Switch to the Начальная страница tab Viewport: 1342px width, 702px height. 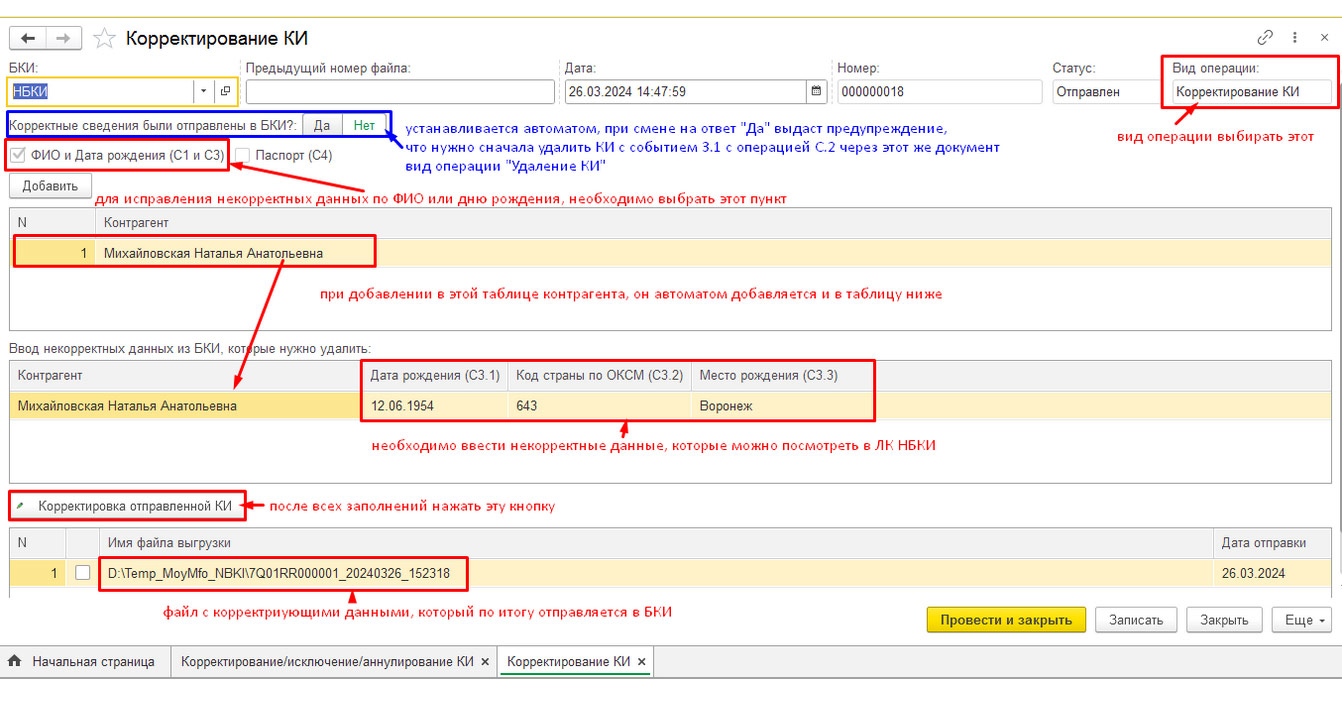point(84,662)
